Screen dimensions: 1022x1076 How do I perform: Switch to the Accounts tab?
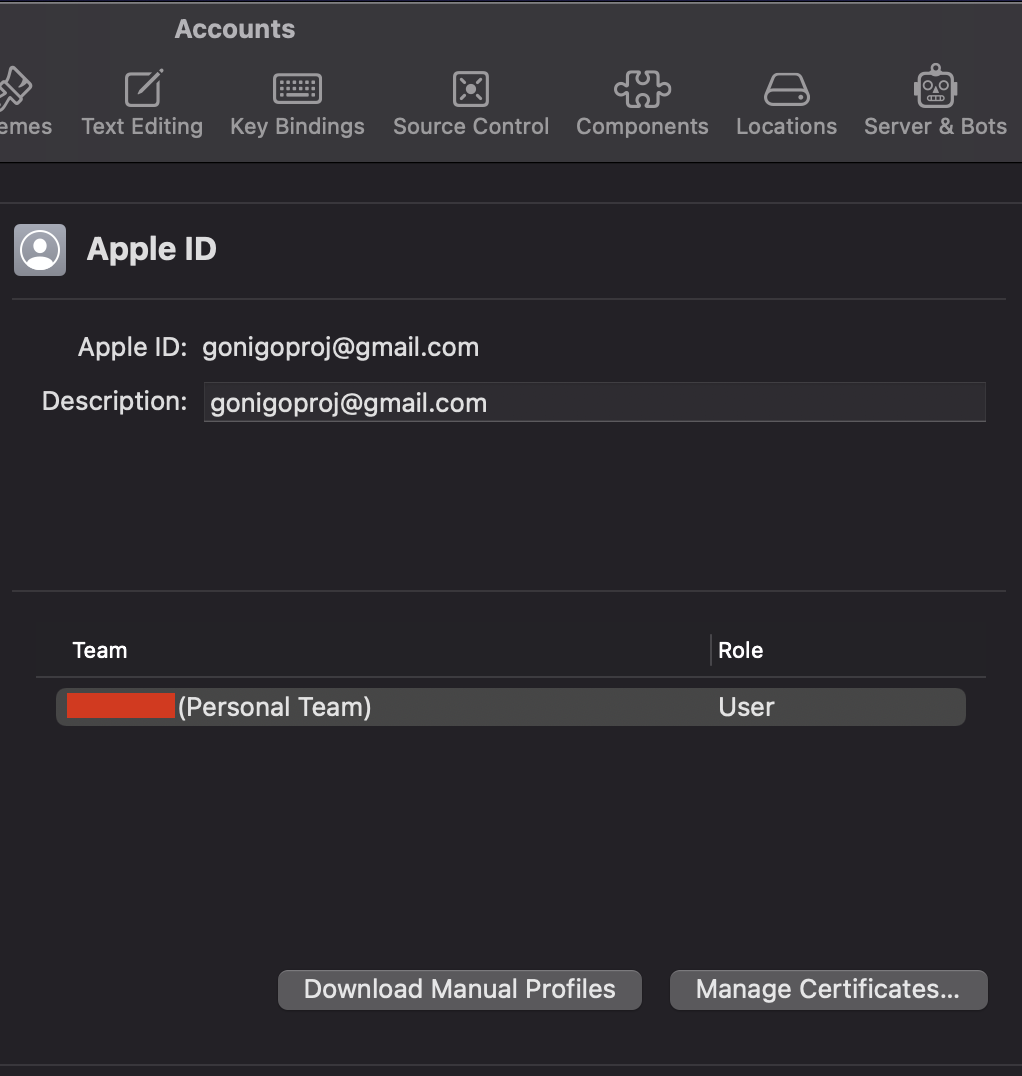click(234, 29)
